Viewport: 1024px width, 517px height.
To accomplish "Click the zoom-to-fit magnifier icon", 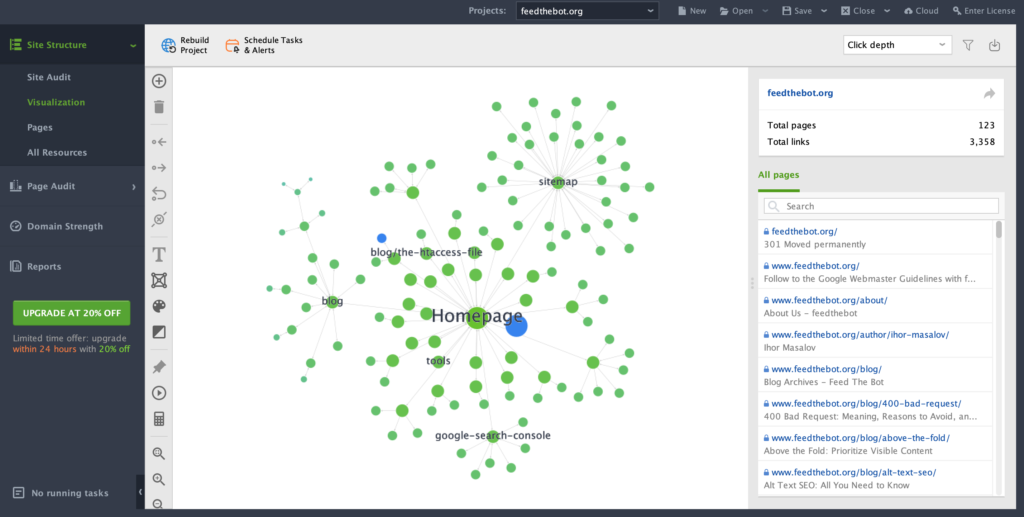I will coord(159,454).
